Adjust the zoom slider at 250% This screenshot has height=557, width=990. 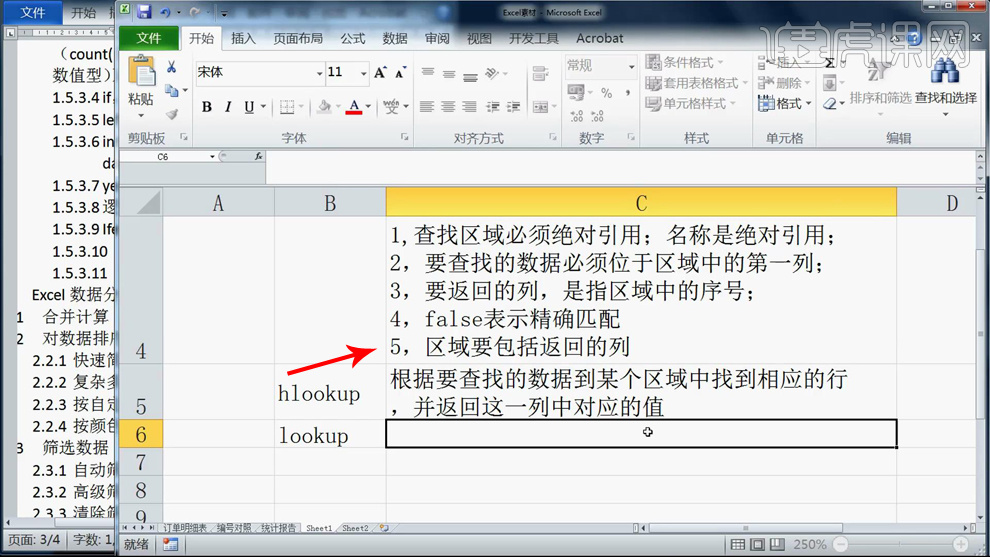click(x=900, y=544)
